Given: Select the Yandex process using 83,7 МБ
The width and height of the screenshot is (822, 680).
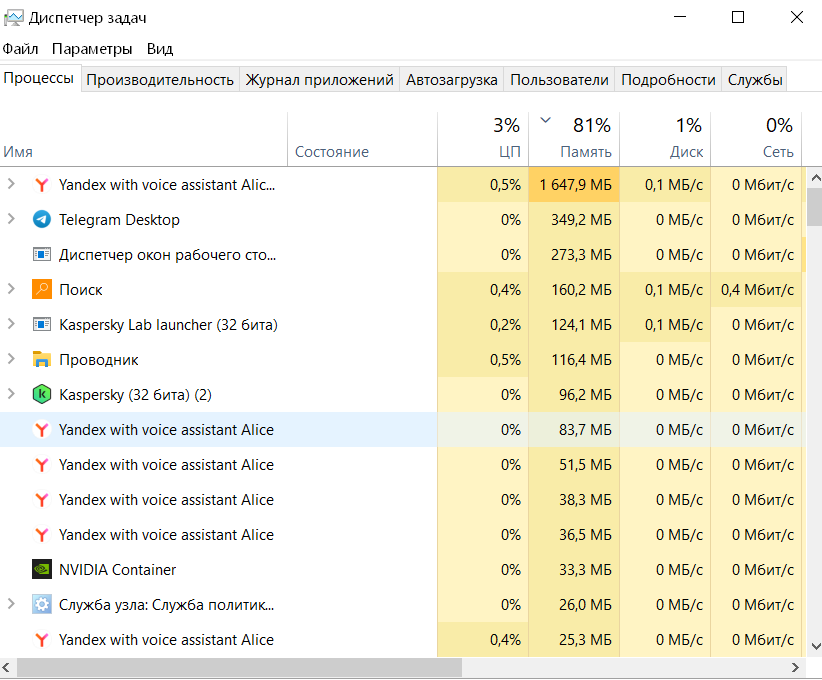Looking at the screenshot, I should tap(166, 430).
